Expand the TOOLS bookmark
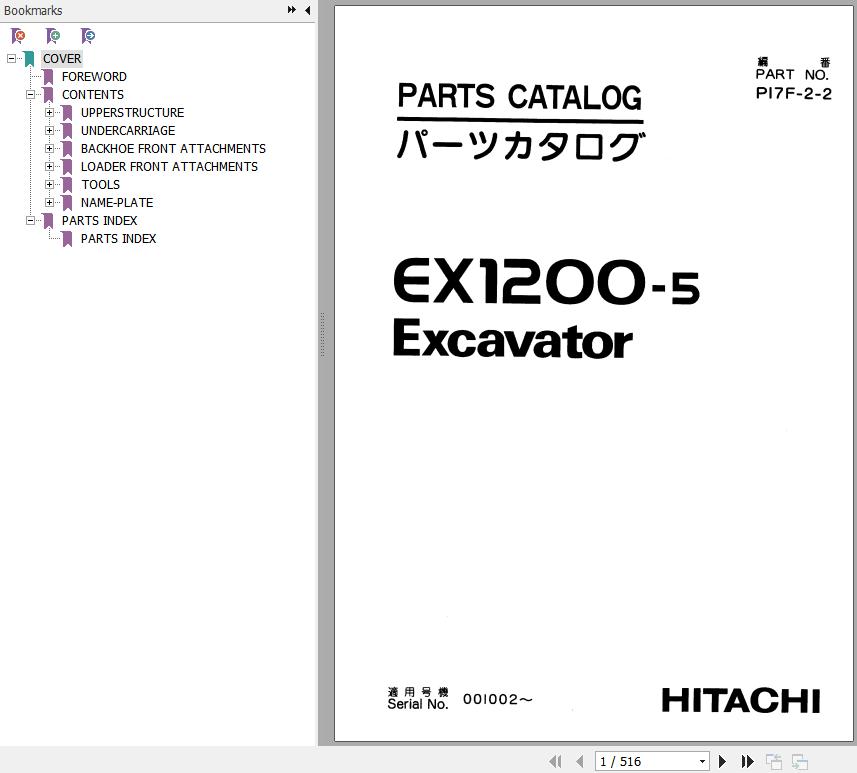857x773 pixels. pyautogui.click(x=49, y=185)
